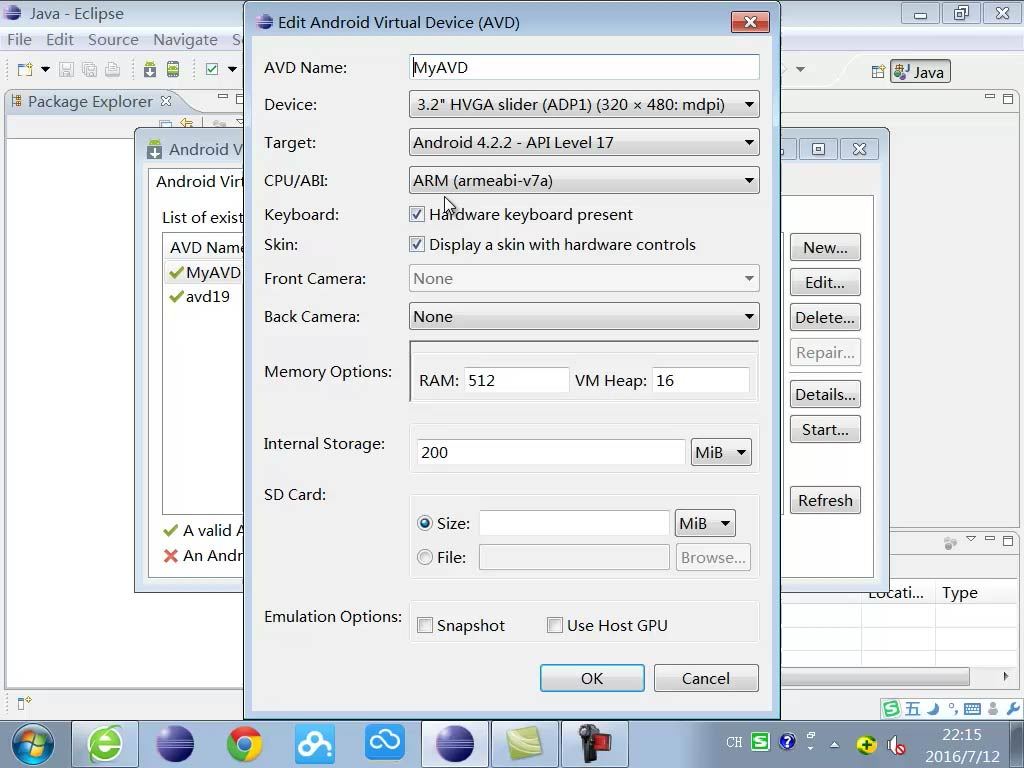
Task: Click the Baidu cloud icon in taskbar
Action: click(x=315, y=744)
